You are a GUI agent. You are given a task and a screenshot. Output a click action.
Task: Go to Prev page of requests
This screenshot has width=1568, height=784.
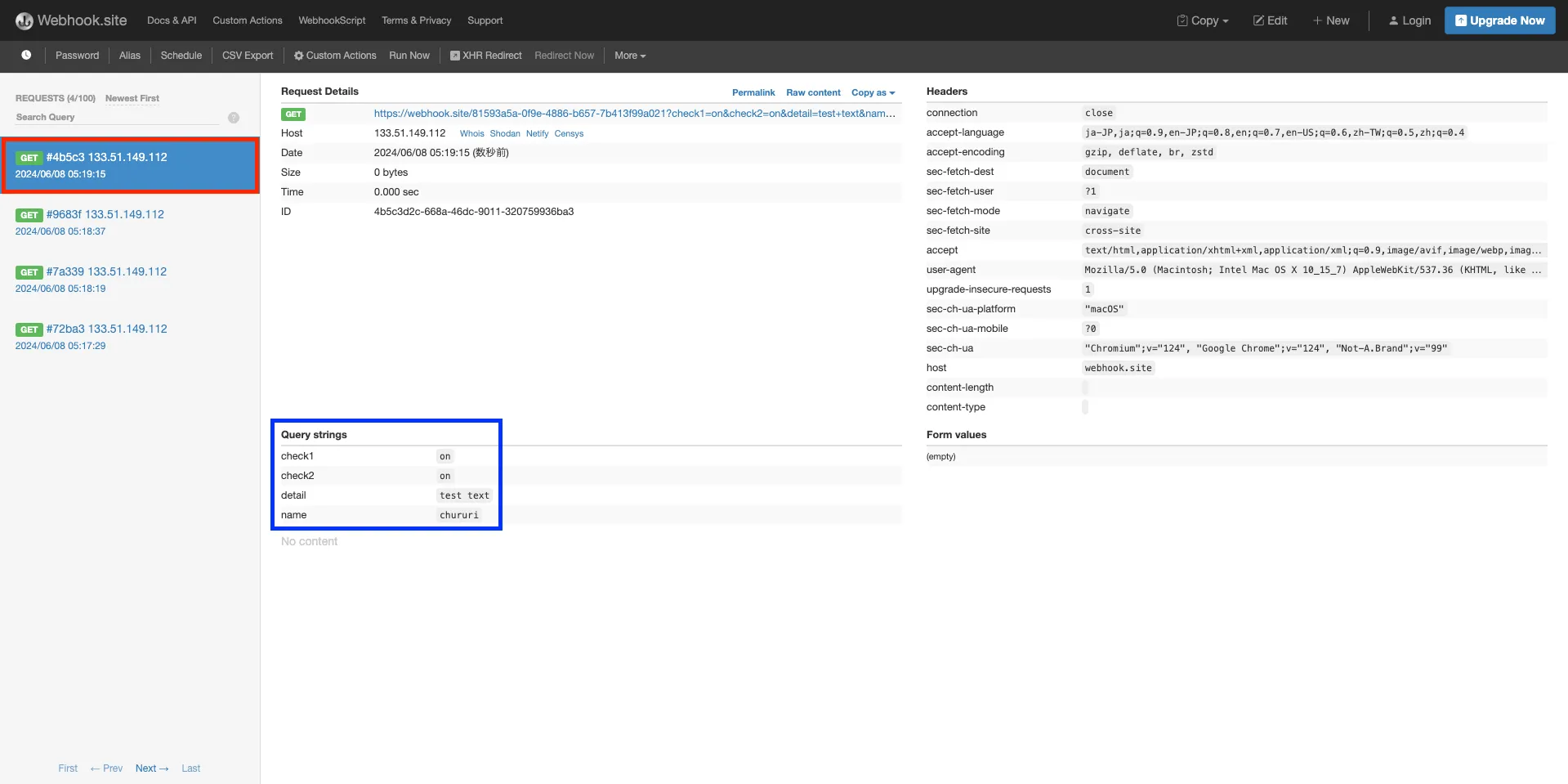pyautogui.click(x=106, y=768)
